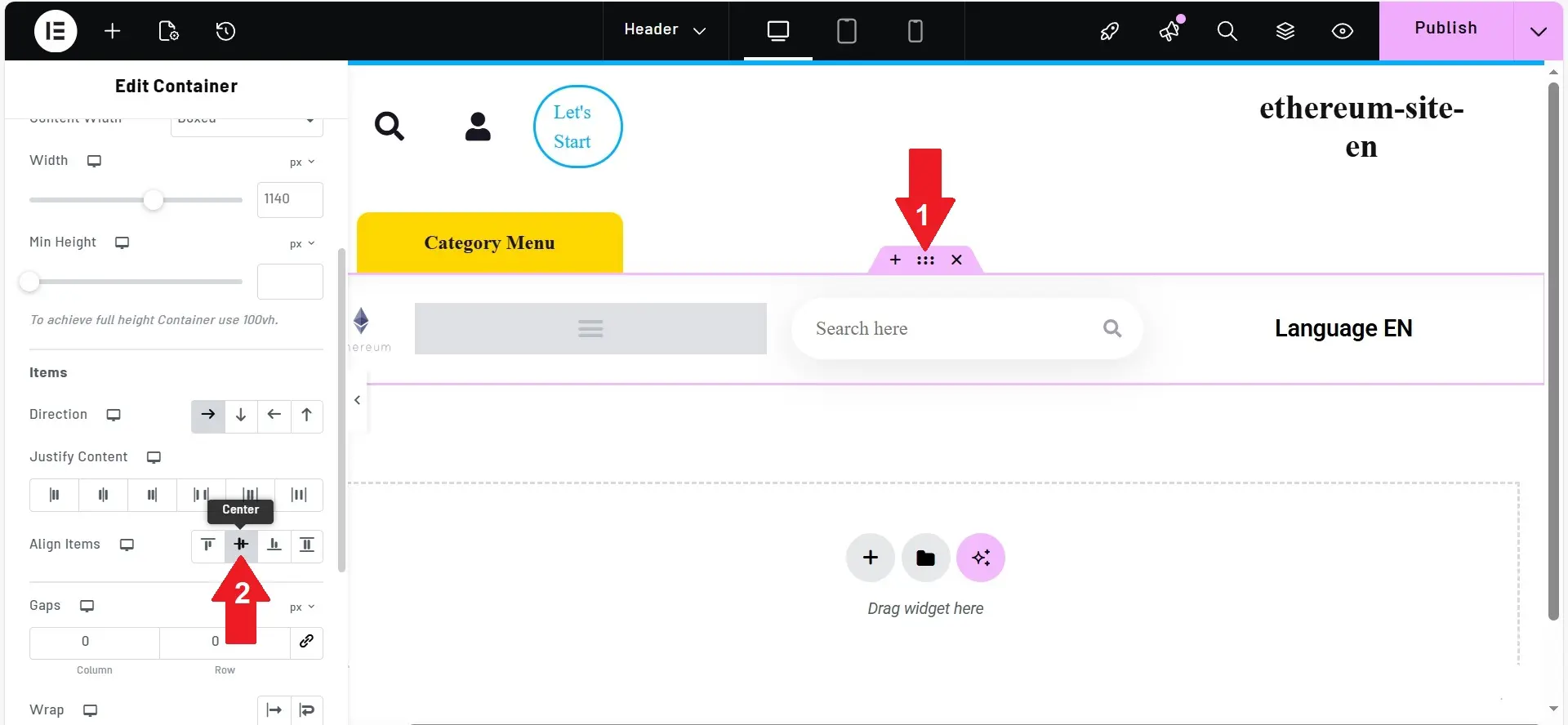Set Justify Content to center
1568x725 pixels.
click(103, 495)
